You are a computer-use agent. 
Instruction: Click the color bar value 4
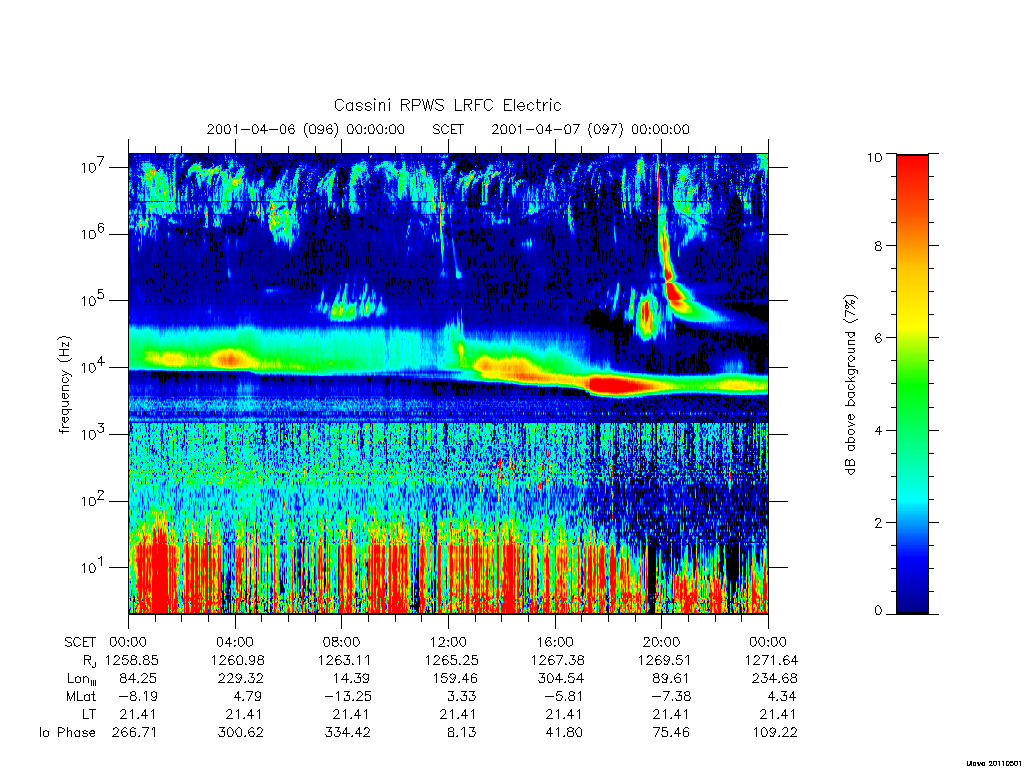click(878, 430)
